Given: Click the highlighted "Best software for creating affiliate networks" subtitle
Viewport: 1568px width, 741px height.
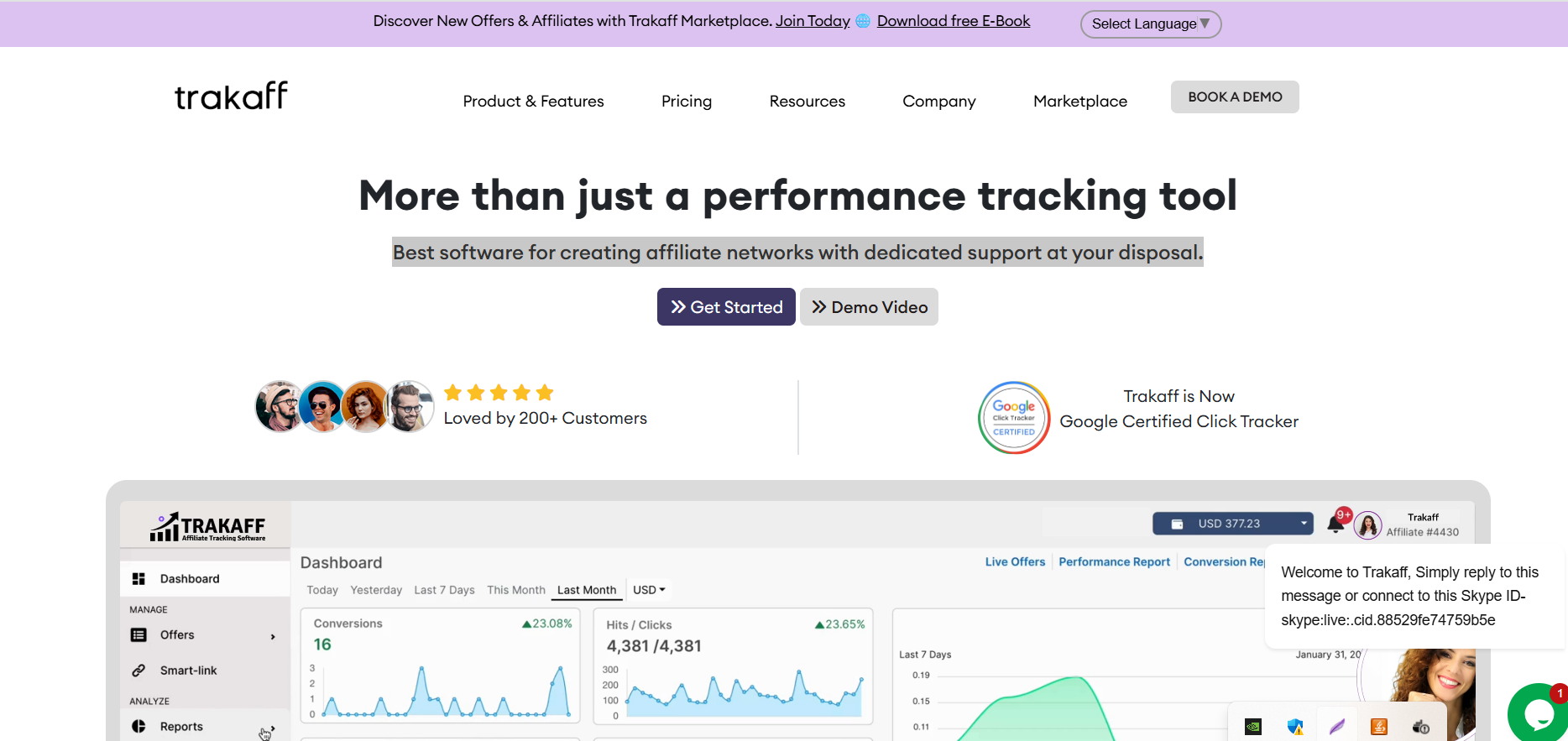Looking at the screenshot, I should 797,252.
